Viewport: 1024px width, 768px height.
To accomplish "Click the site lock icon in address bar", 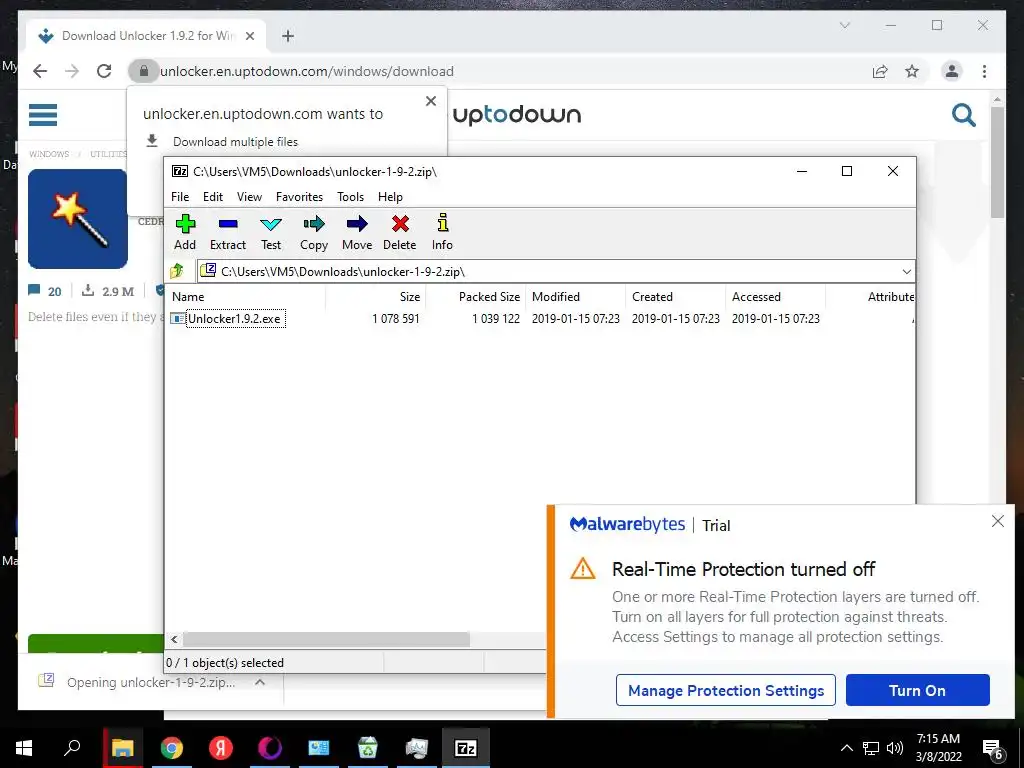I will (x=144, y=71).
